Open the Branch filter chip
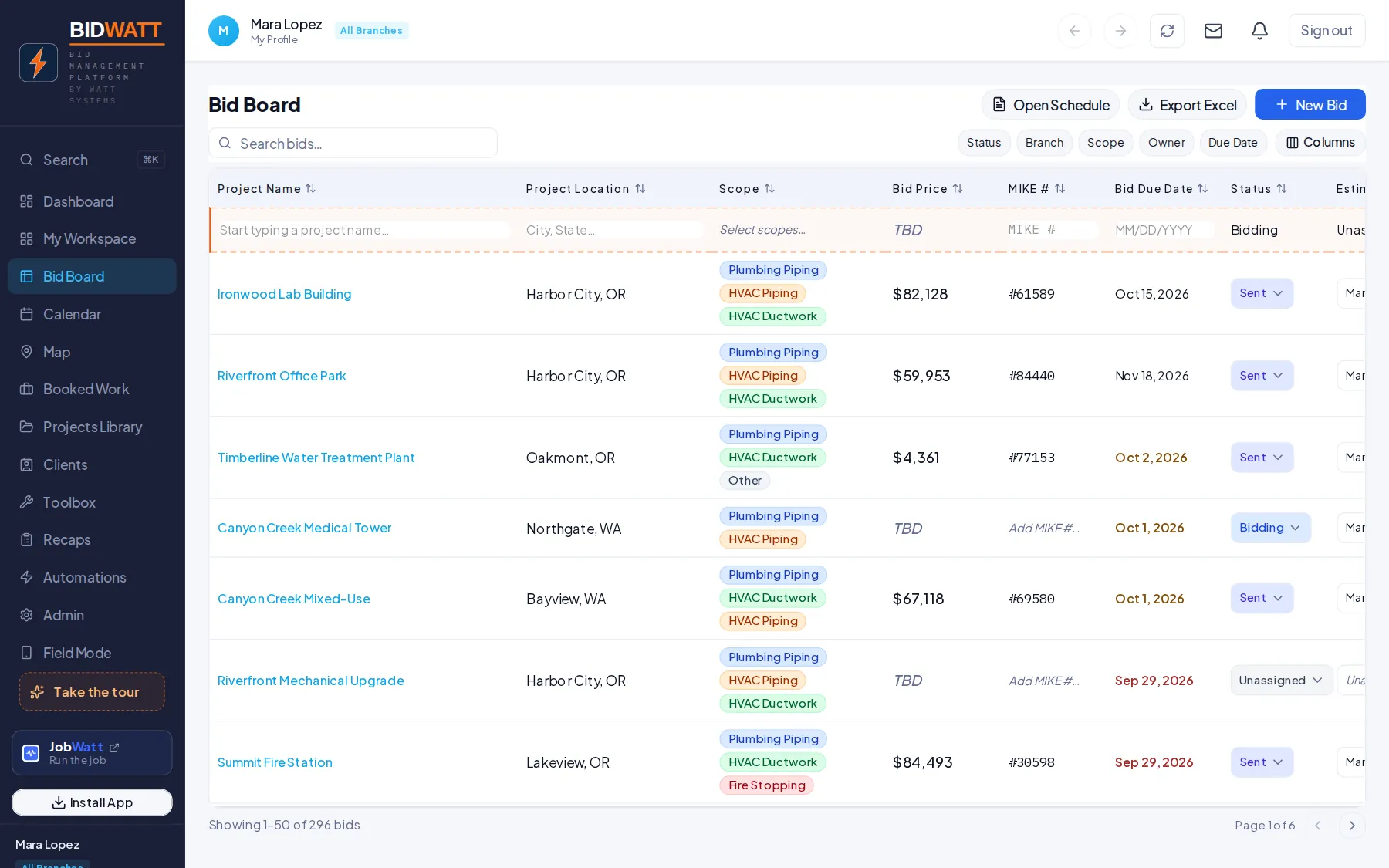 pos(1044,143)
